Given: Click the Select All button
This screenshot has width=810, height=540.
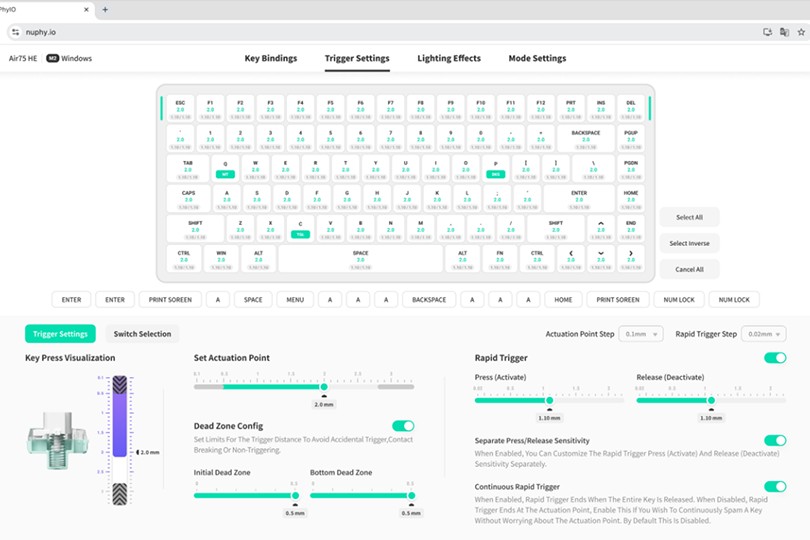Looking at the screenshot, I should pos(689,217).
